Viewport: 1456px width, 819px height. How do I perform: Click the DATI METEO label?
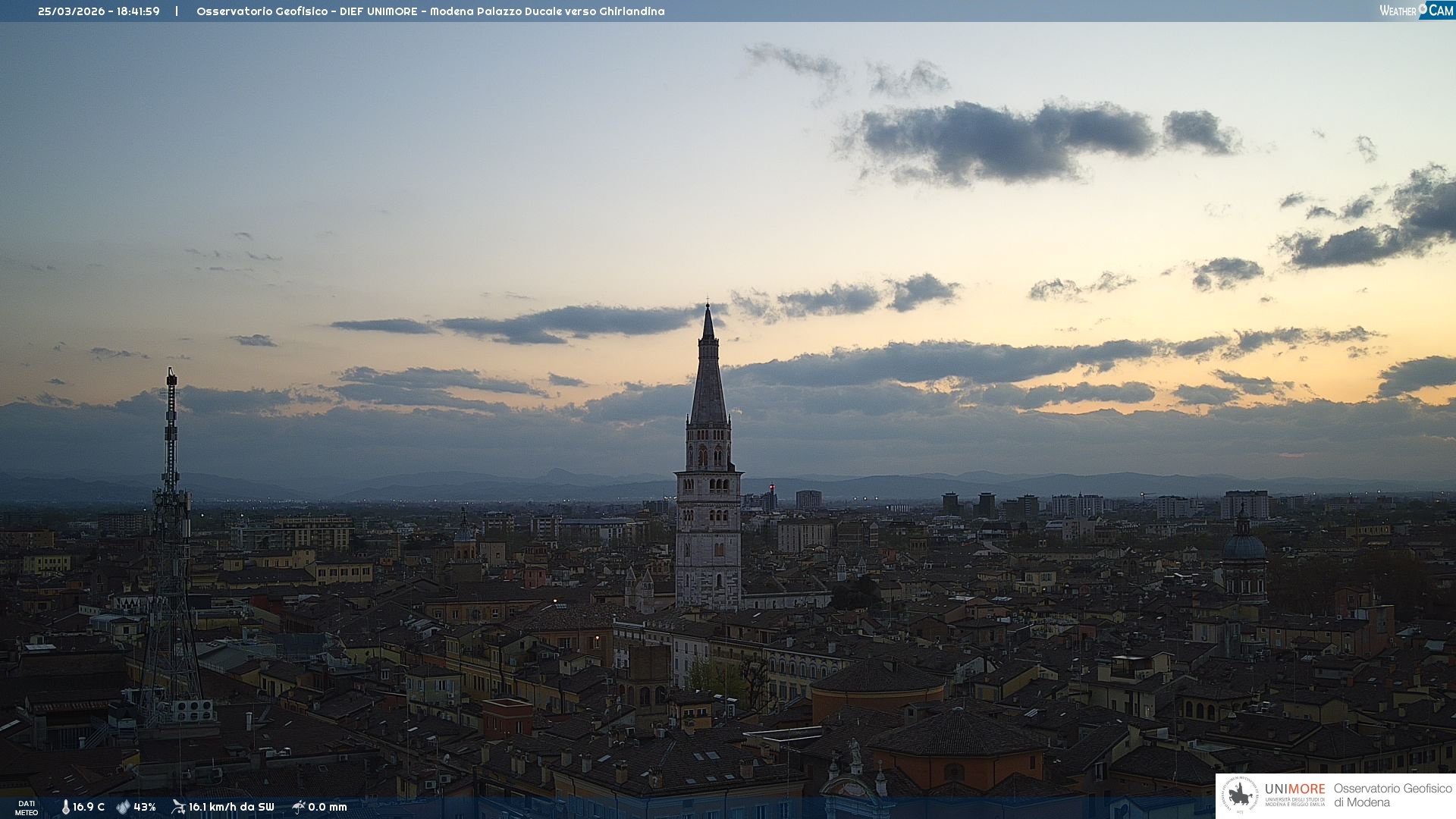pos(27,808)
